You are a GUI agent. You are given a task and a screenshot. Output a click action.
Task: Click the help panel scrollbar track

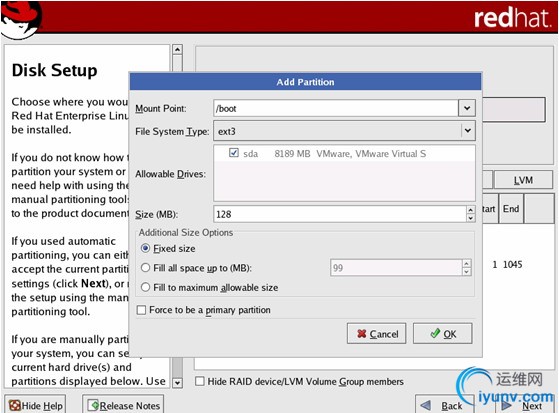pyautogui.click(x=177, y=216)
